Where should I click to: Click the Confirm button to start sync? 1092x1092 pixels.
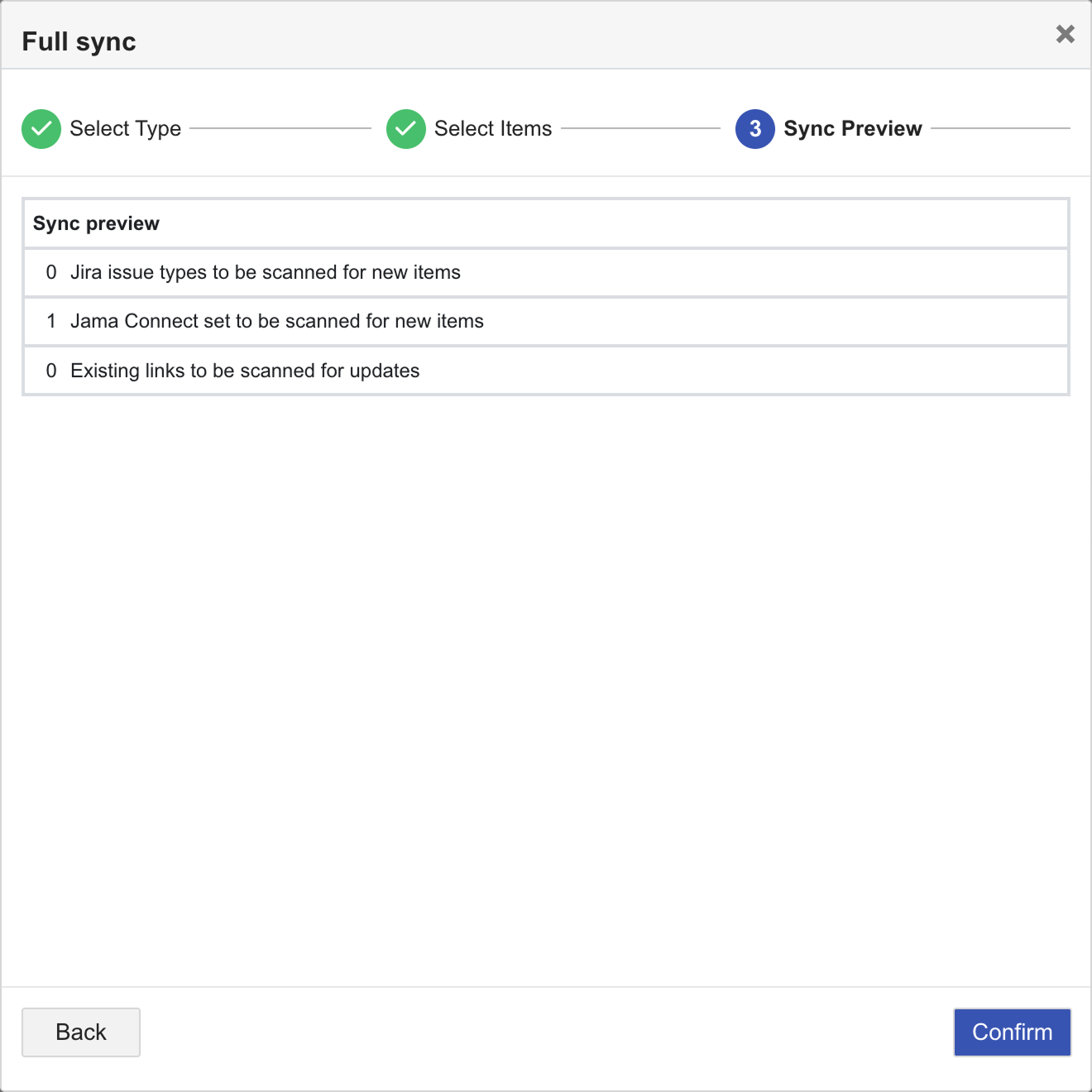1012,1032
